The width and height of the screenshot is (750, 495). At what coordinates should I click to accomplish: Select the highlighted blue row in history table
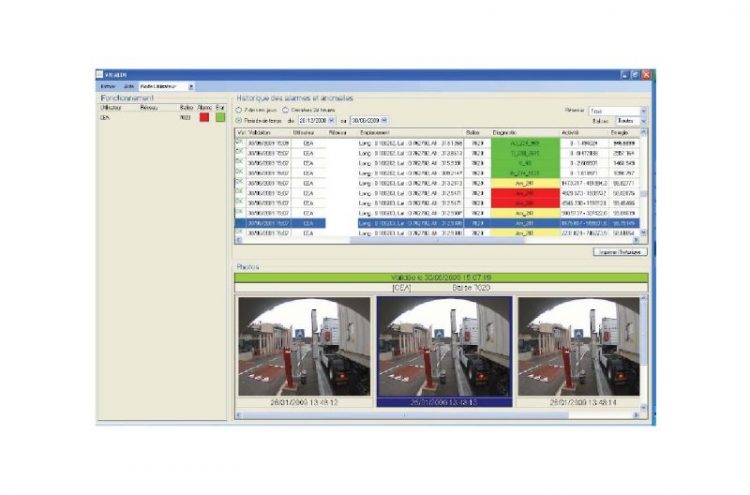point(437,223)
